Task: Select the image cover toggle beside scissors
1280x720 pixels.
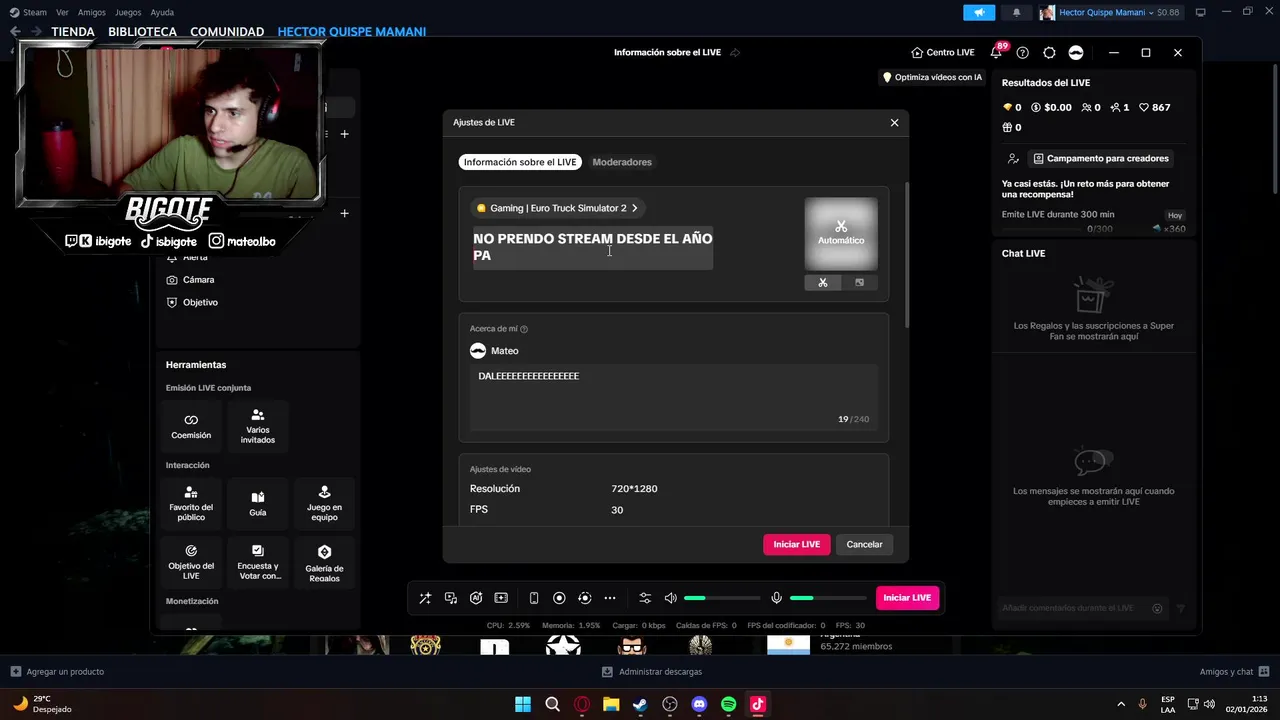Action: (x=859, y=282)
